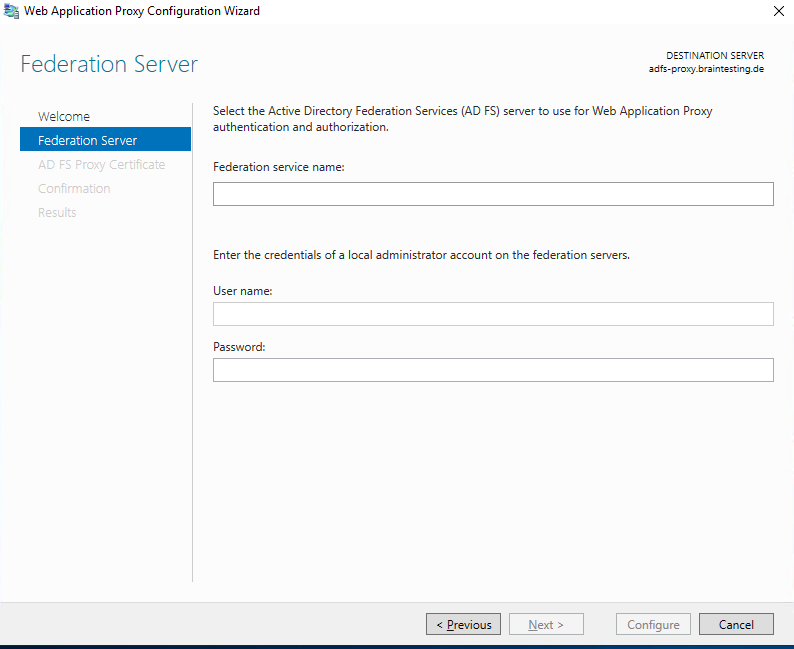This screenshot has height=649, width=794.
Task: Click the Password label
Action: point(239,347)
